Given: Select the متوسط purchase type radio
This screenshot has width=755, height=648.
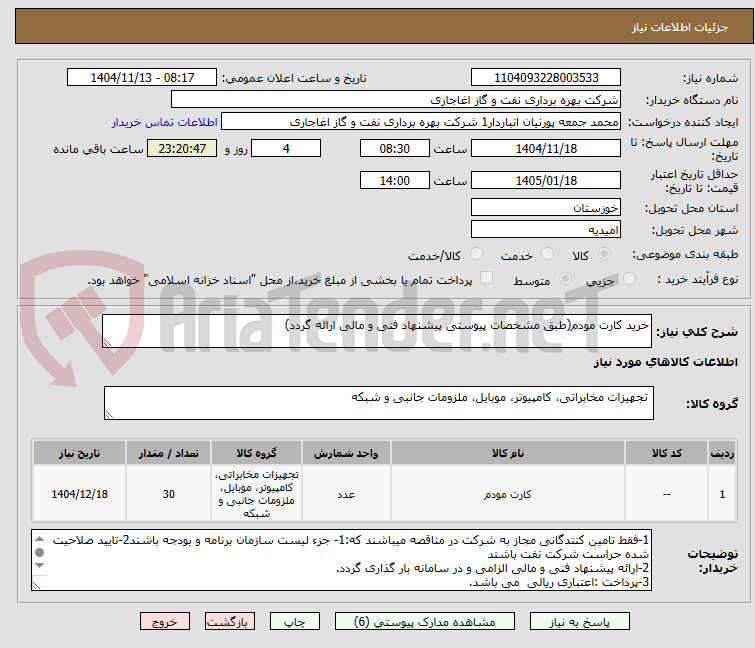Looking at the screenshot, I should pyautogui.click(x=565, y=279).
